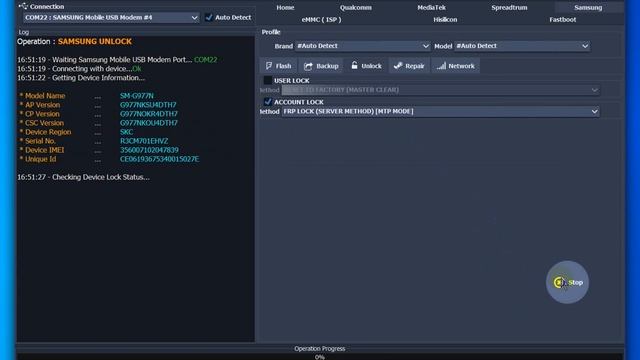
Task: Click the Profile section heading
Action: point(271,32)
